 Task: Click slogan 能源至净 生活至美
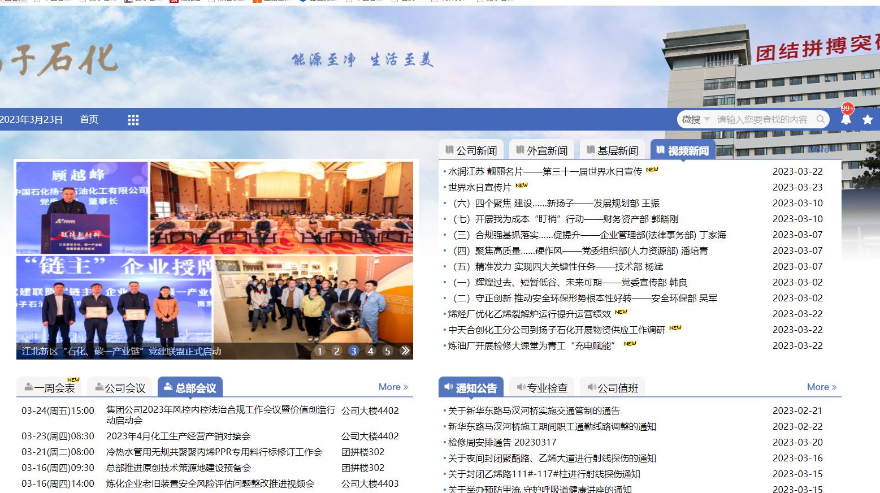[x=363, y=60]
